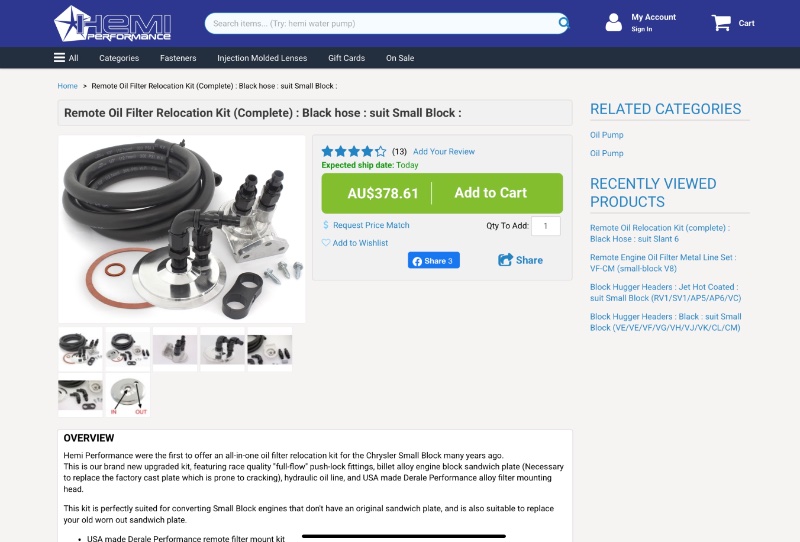
Task: Click the Facebook Share 3 button
Action: click(x=434, y=260)
